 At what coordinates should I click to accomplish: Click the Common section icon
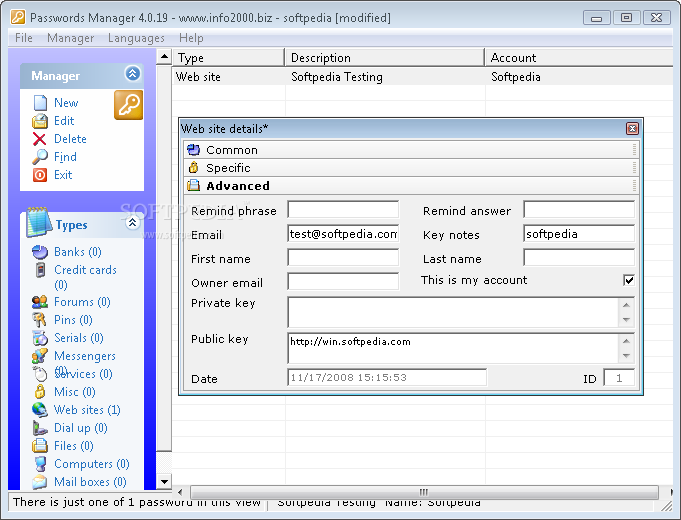pos(194,150)
